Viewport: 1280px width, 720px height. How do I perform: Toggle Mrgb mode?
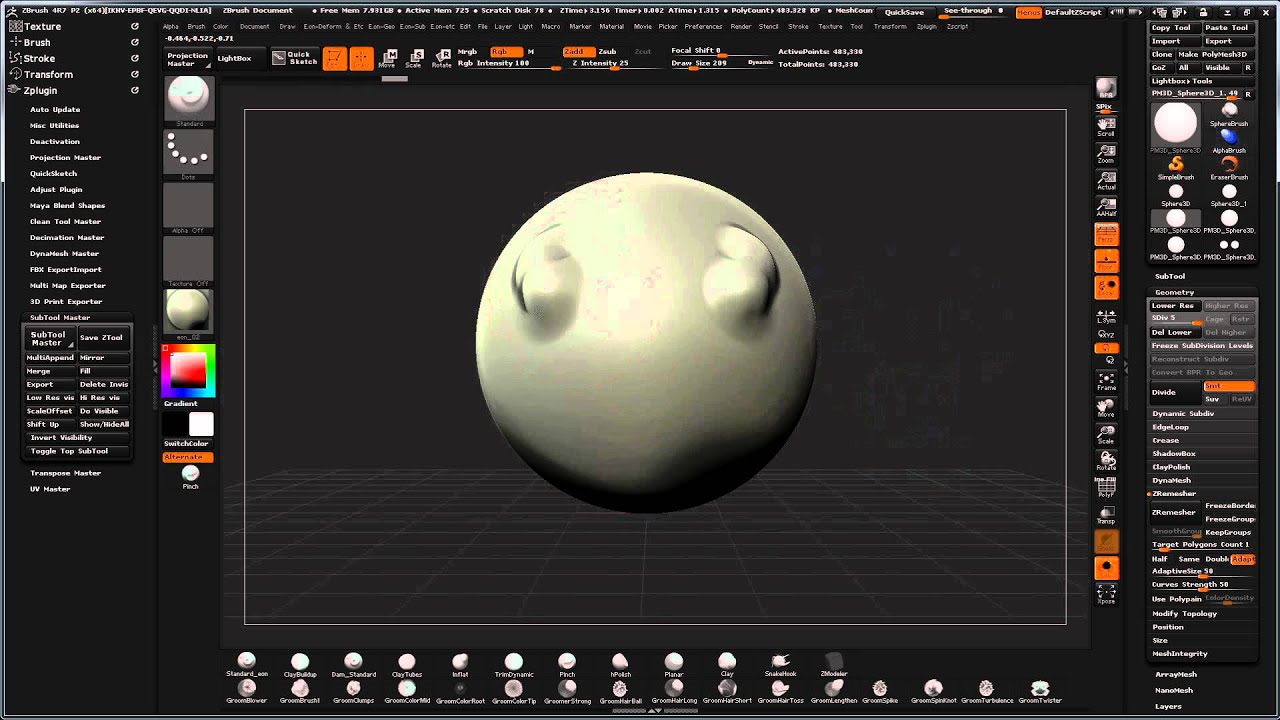click(x=467, y=51)
